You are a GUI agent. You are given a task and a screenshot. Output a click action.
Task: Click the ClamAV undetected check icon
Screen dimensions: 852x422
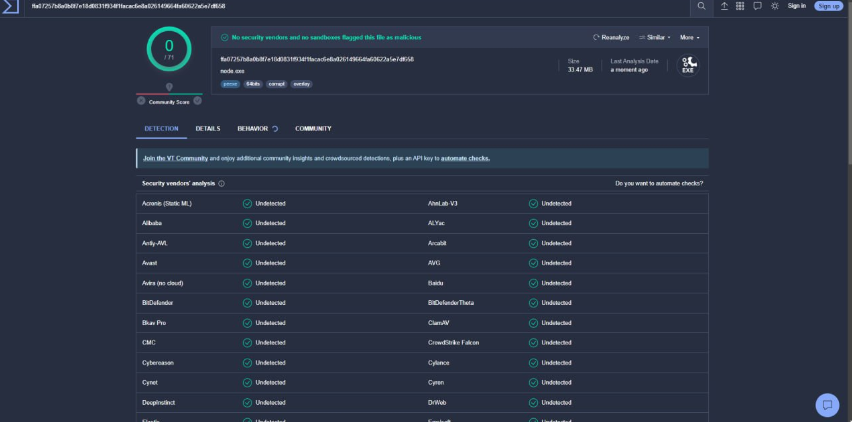pos(534,323)
